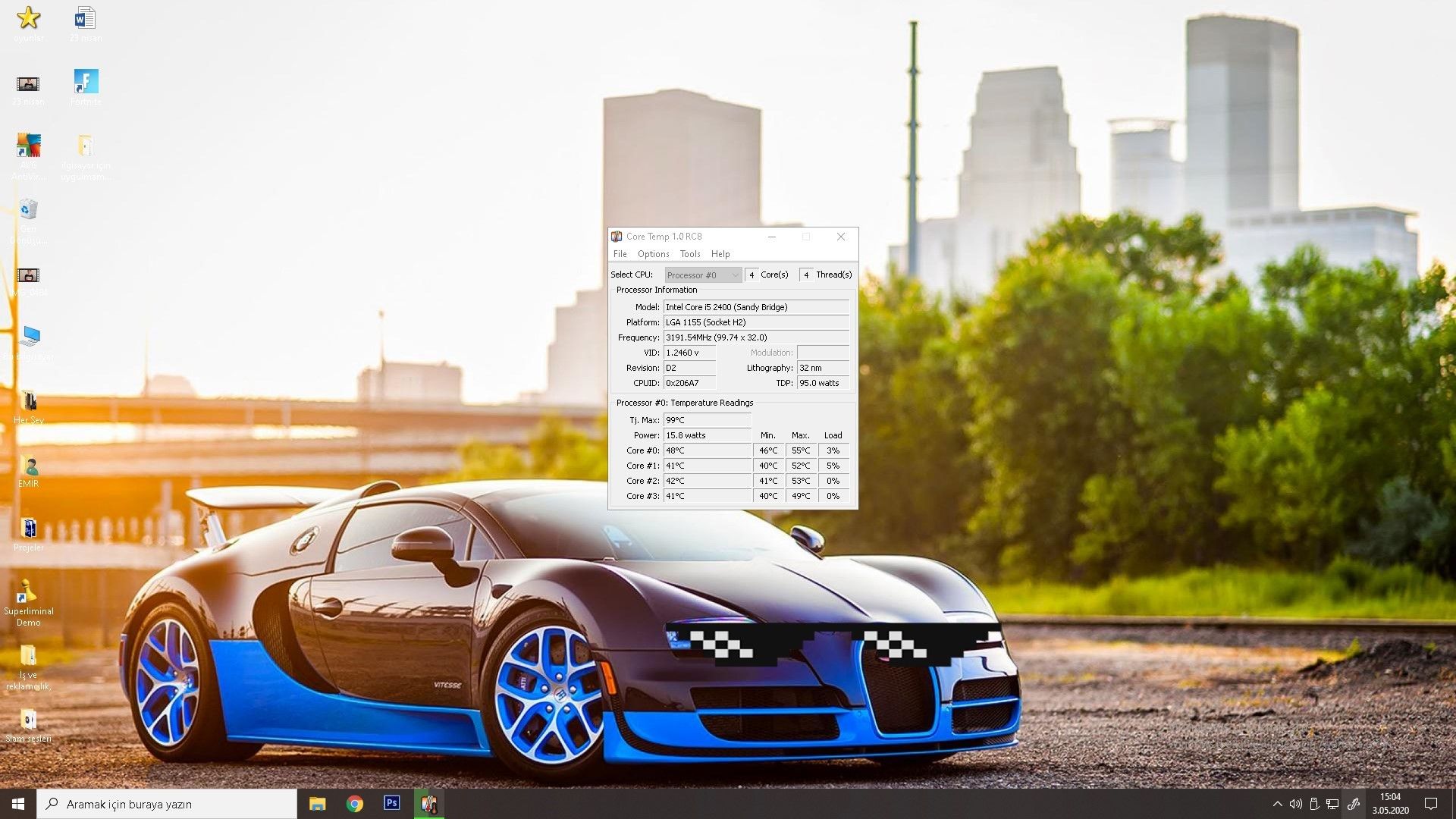This screenshot has width=1456, height=819.
Task: Open the Tools menu in Core Temp
Action: tap(689, 254)
